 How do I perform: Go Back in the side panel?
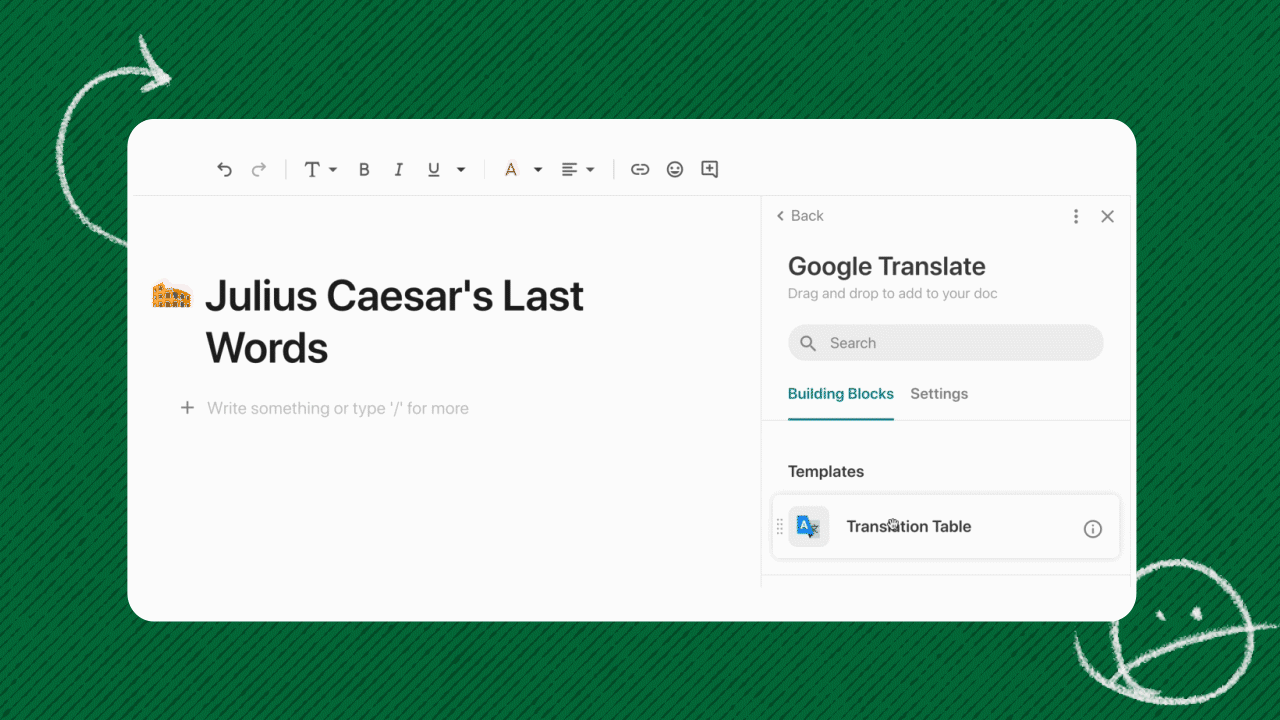click(x=800, y=216)
